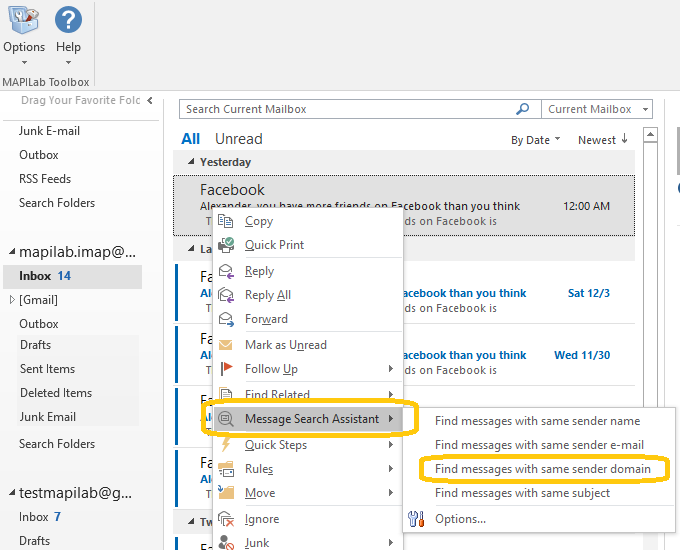Click the Quick Print printer icon
This screenshot has width=680, height=550.
tap(226, 245)
